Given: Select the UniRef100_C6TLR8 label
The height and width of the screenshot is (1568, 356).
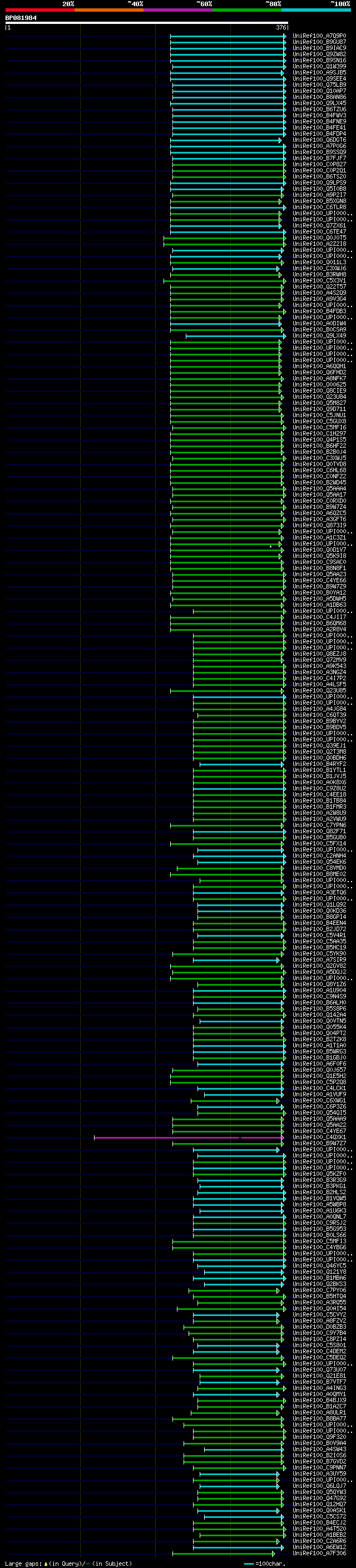Looking at the screenshot, I should [319, 207].
